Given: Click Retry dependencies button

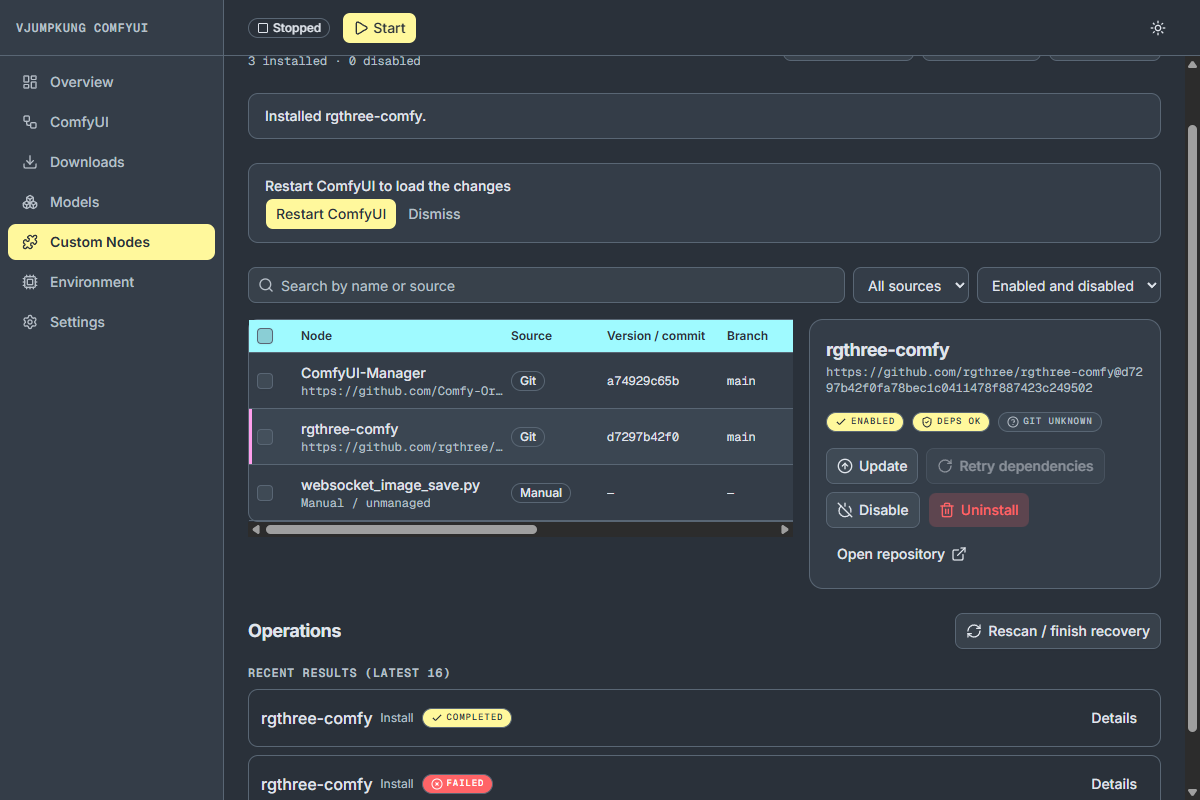Looking at the screenshot, I should (x=1015, y=466).
